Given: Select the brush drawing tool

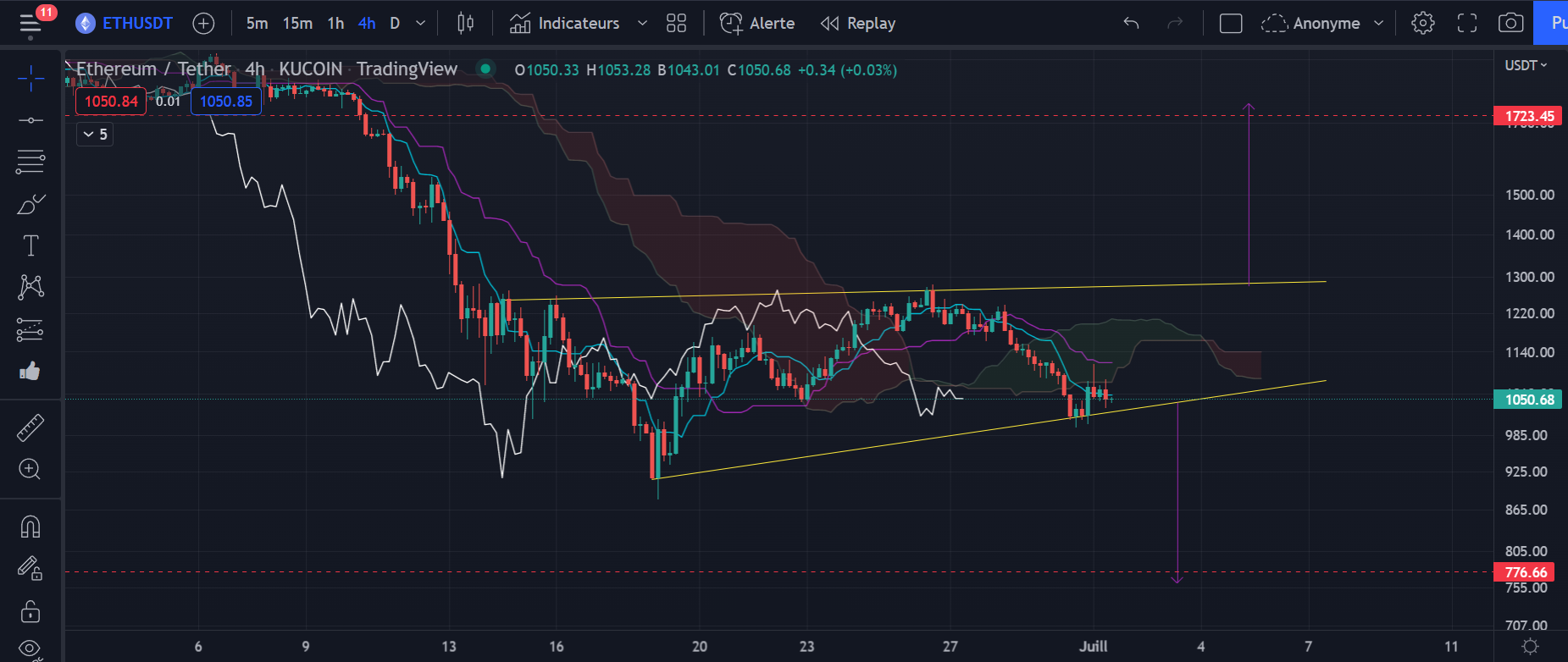Looking at the screenshot, I should tap(30, 204).
